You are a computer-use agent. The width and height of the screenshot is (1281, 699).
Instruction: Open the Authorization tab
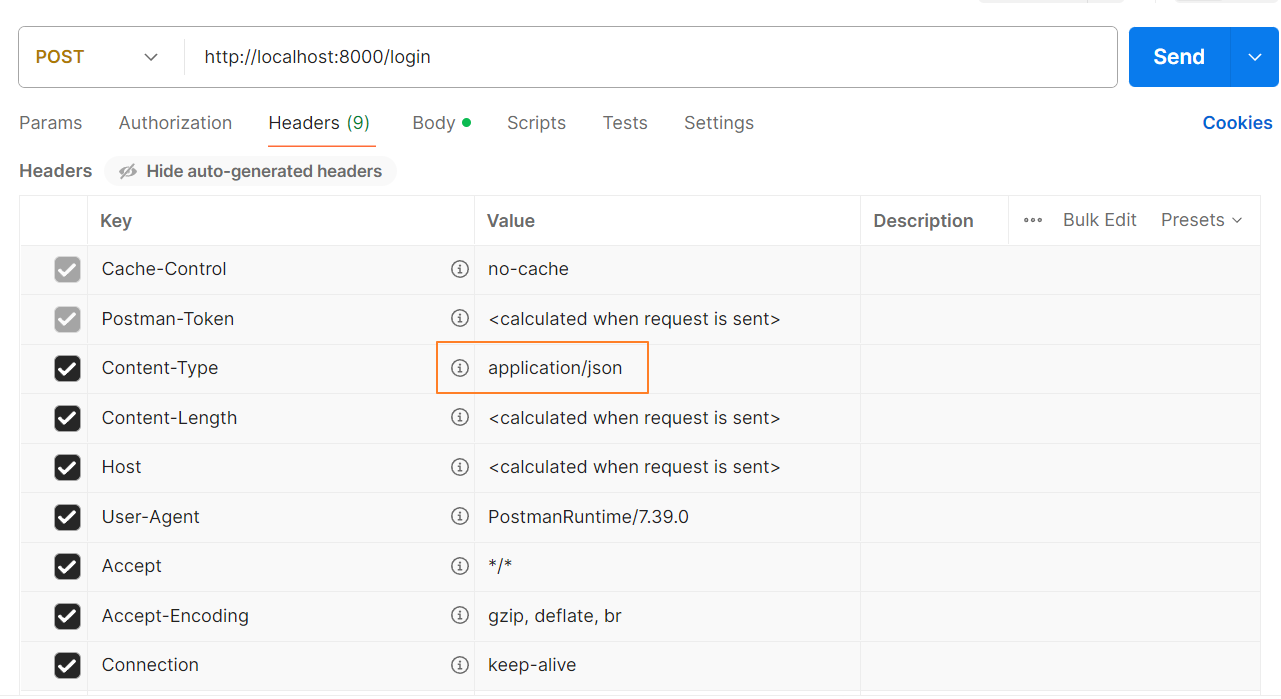click(175, 123)
